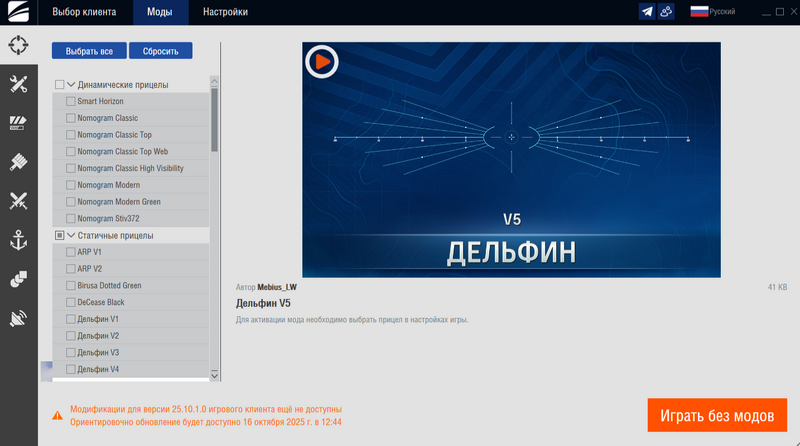Enable the Smart Horizon checkbox
The width and height of the screenshot is (800, 446).
(x=70, y=101)
